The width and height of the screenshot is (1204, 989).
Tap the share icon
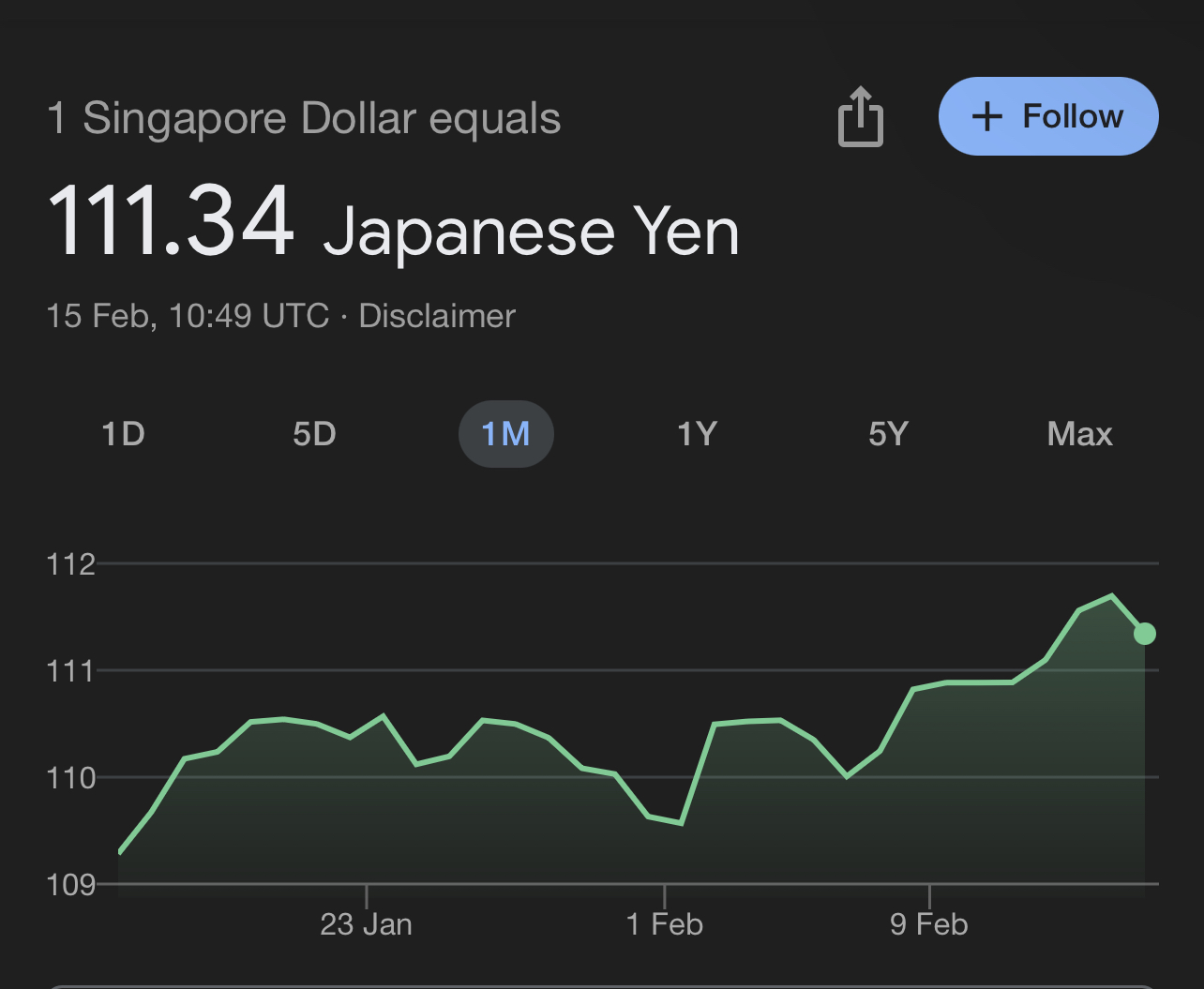[860, 117]
